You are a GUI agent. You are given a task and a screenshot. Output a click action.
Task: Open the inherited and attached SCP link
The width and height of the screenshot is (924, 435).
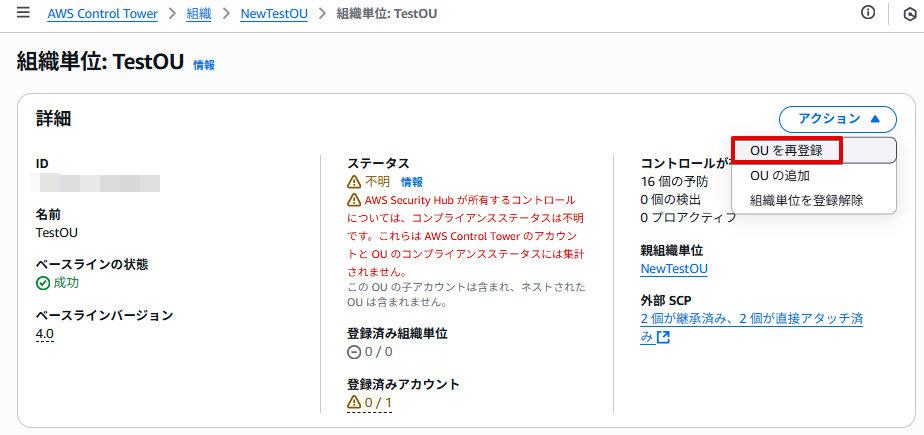click(752, 328)
